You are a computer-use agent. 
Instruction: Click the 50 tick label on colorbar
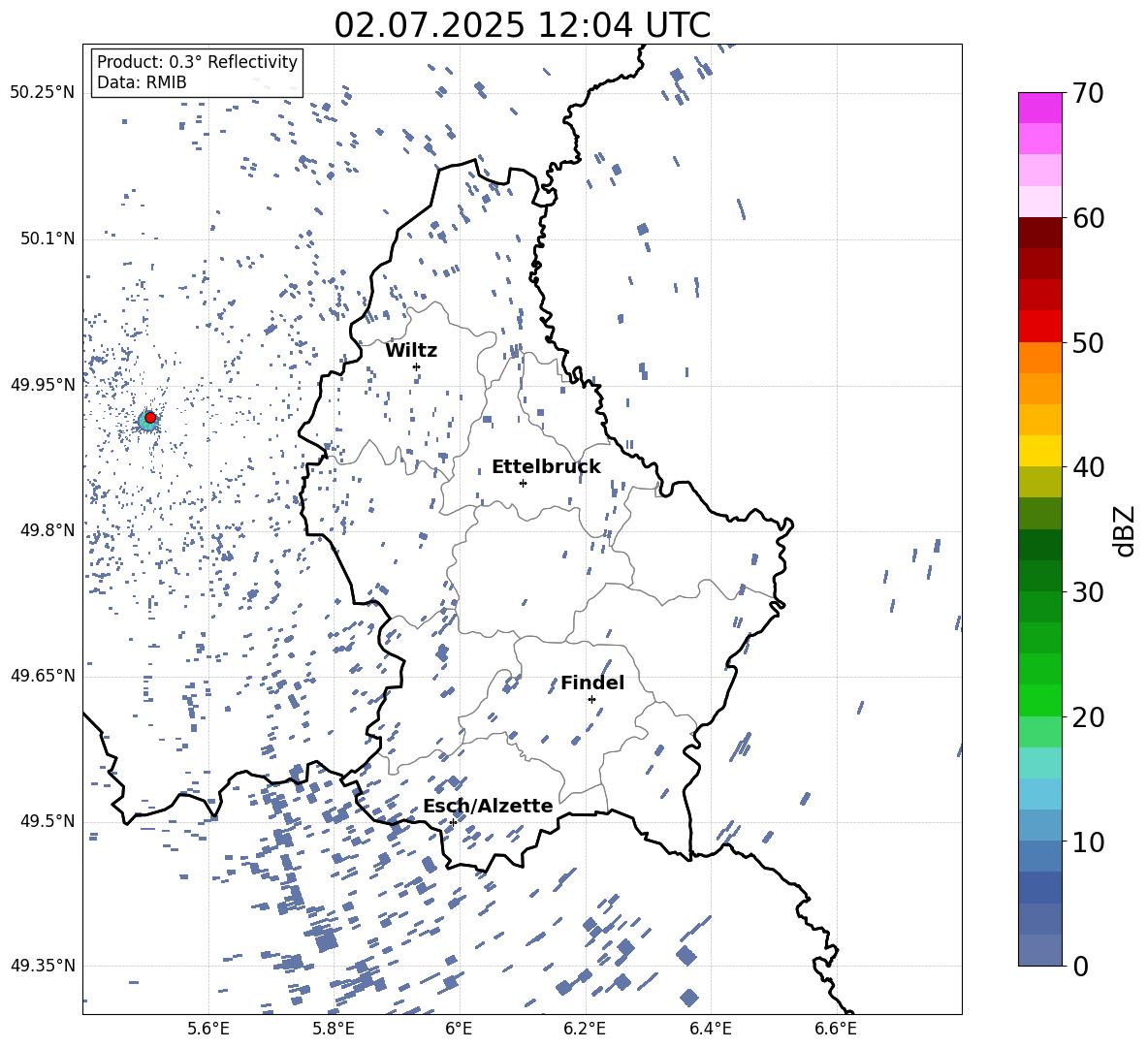(1088, 342)
